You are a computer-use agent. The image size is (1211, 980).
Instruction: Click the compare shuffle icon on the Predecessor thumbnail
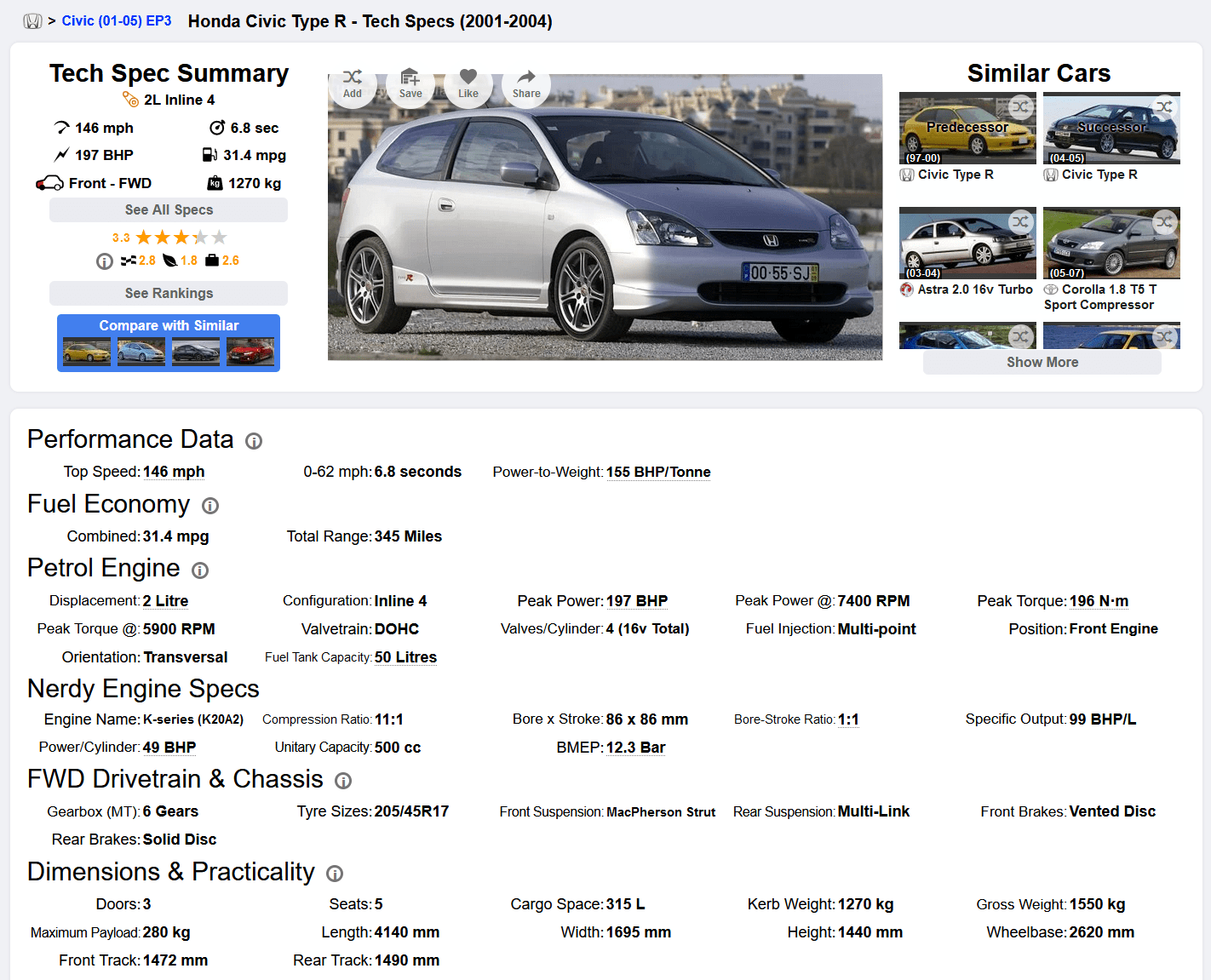[1021, 107]
